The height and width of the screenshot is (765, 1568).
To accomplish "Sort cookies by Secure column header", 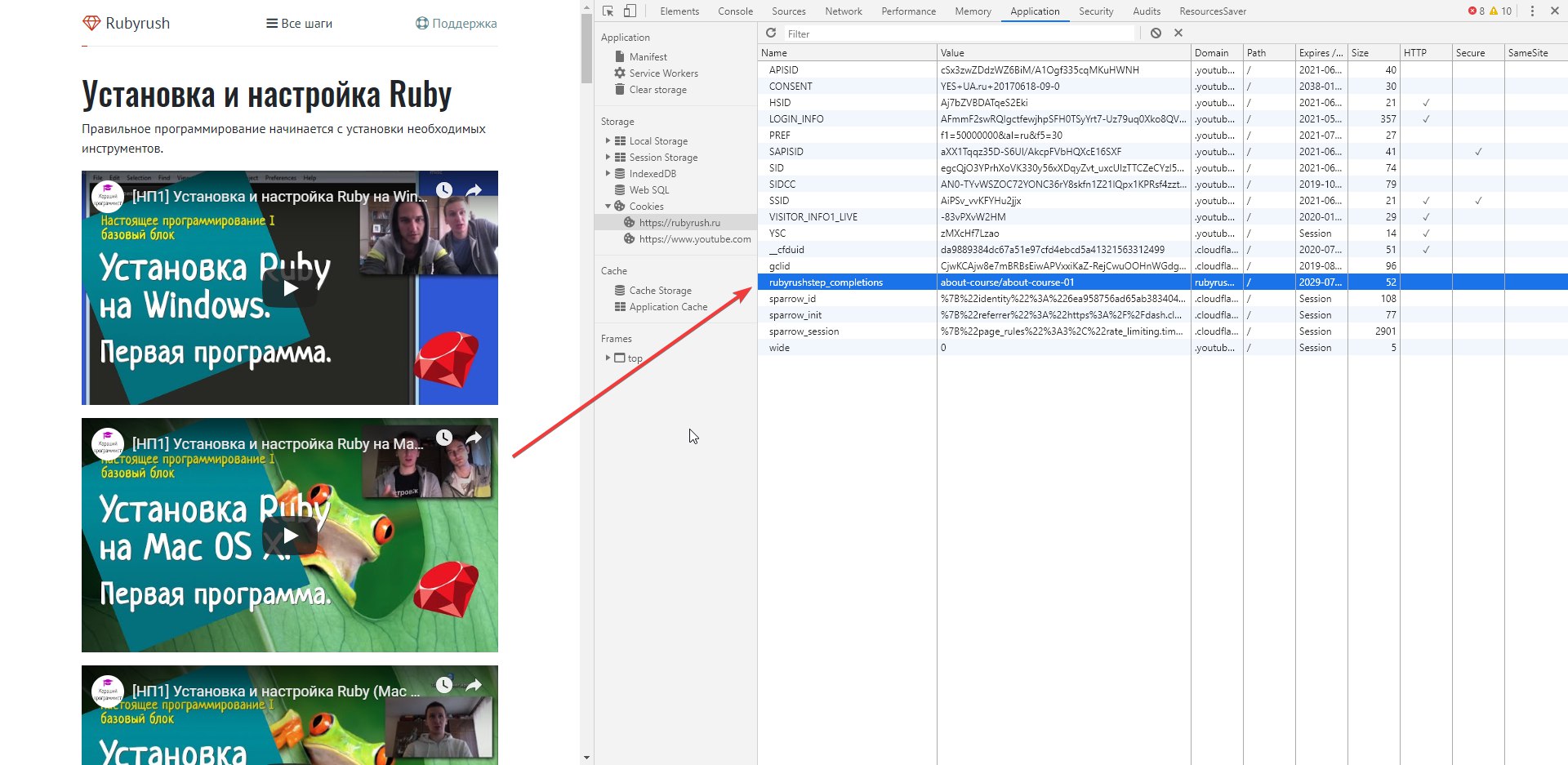I will (x=1478, y=52).
